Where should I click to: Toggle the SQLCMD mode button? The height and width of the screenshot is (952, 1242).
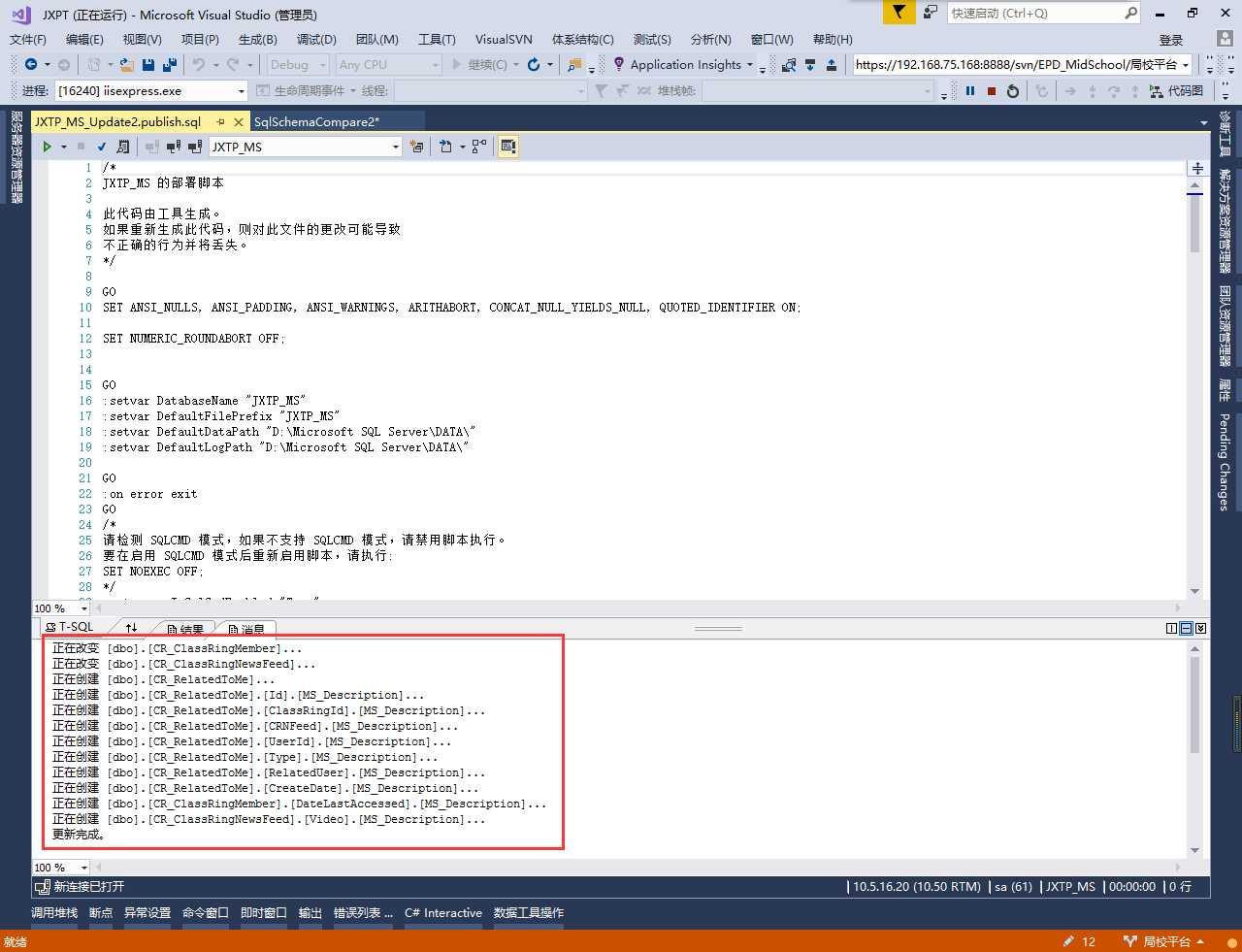tap(507, 147)
